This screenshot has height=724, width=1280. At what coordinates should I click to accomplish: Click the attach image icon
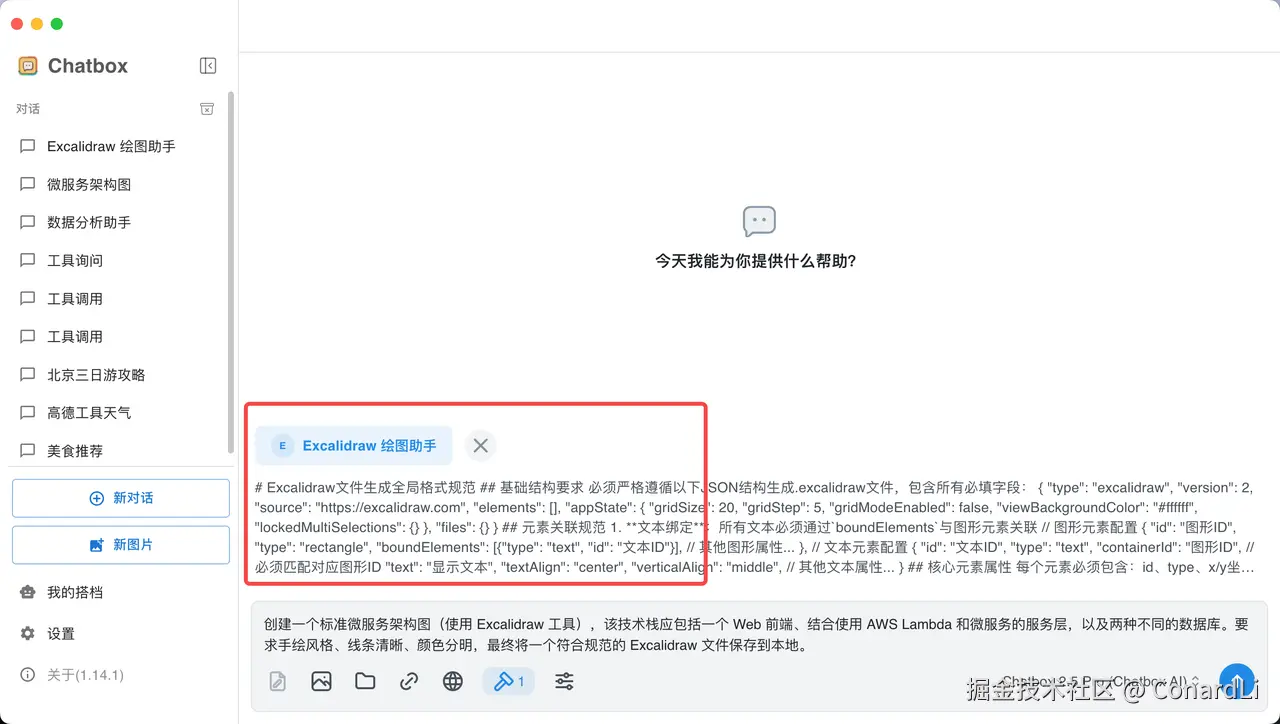pyautogui.click(x=321, y=682)
